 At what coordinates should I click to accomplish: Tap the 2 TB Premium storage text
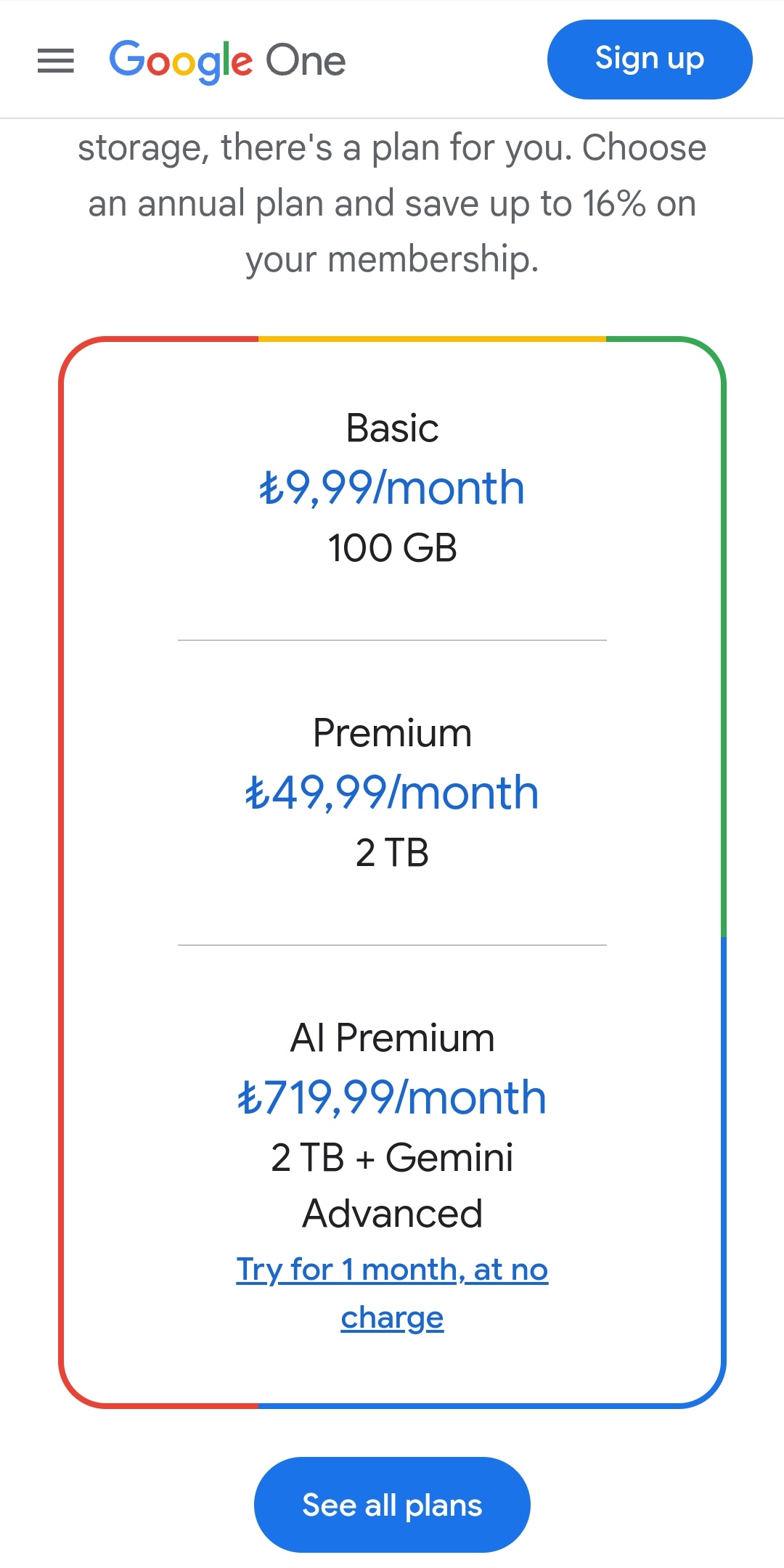coord(392,853)
